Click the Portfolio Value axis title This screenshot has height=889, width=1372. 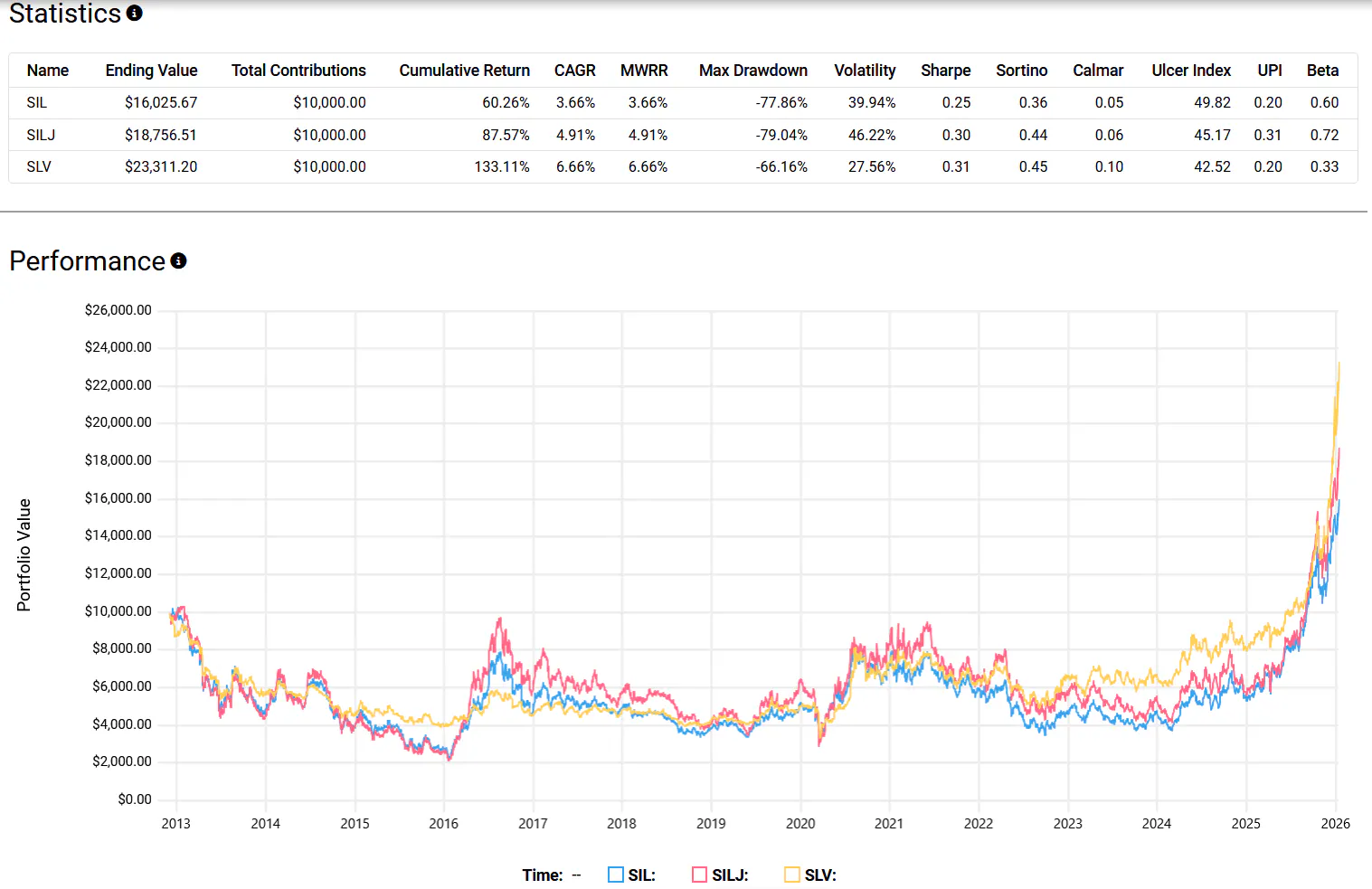pyautogui.click(x=24, y=555)
